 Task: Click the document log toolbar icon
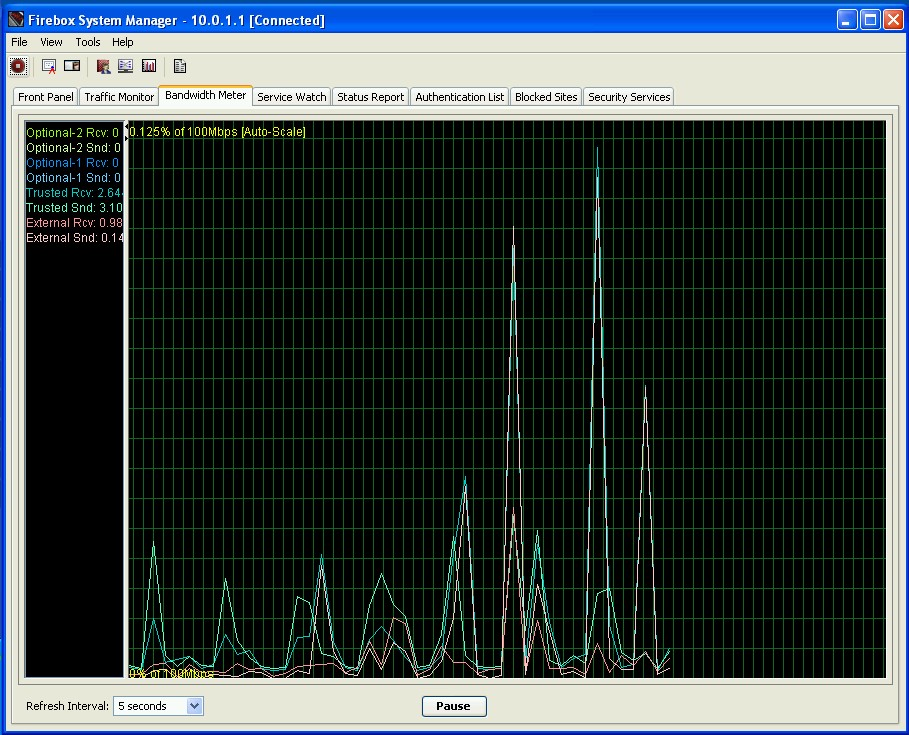180,66
